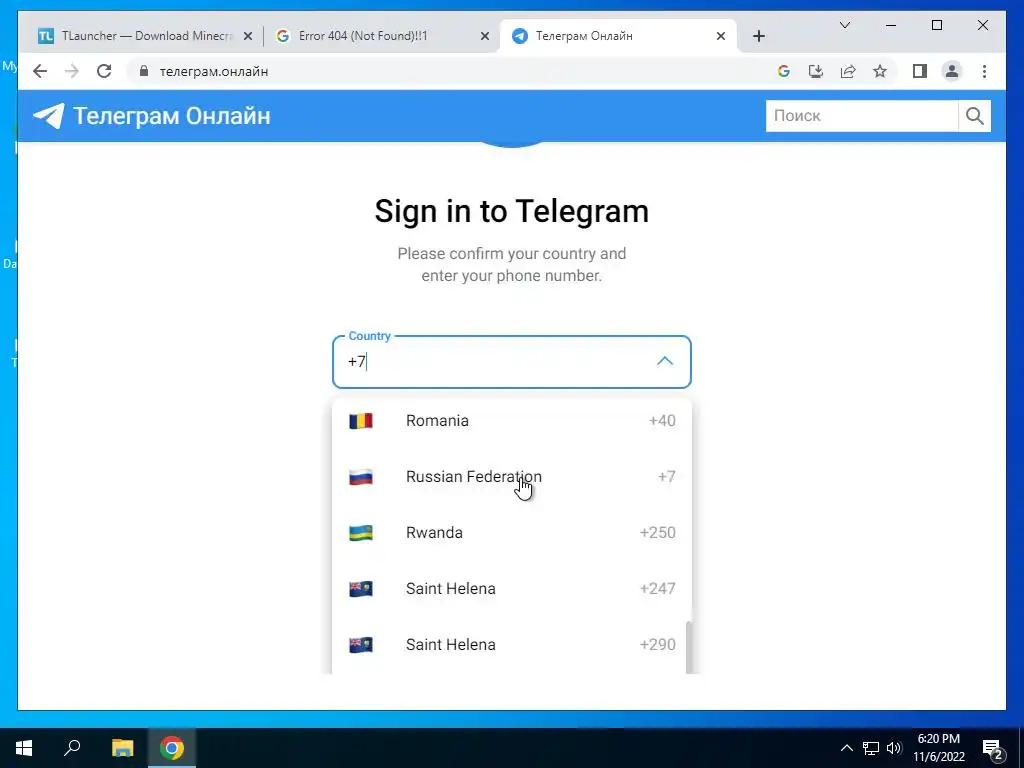Show hidden system tray icons
The image size is (1024, 768).
pyautogui.click(x=846, y=748)
